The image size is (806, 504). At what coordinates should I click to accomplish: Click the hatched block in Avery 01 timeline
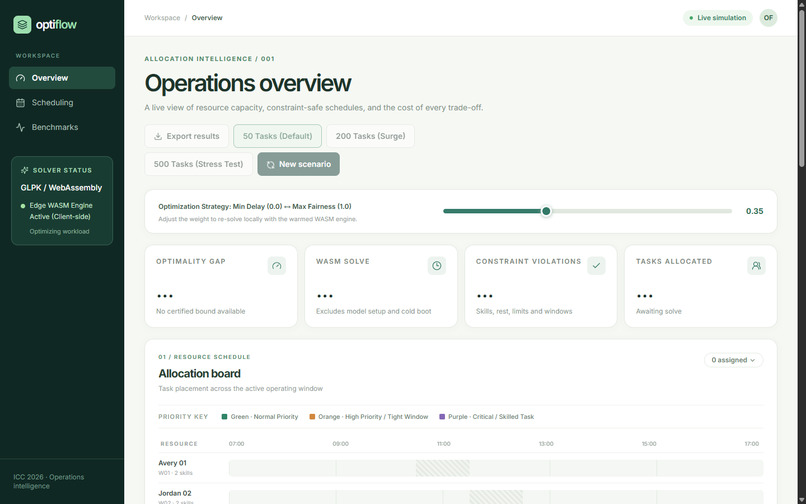pyautogui.click(x=443, y=468)
